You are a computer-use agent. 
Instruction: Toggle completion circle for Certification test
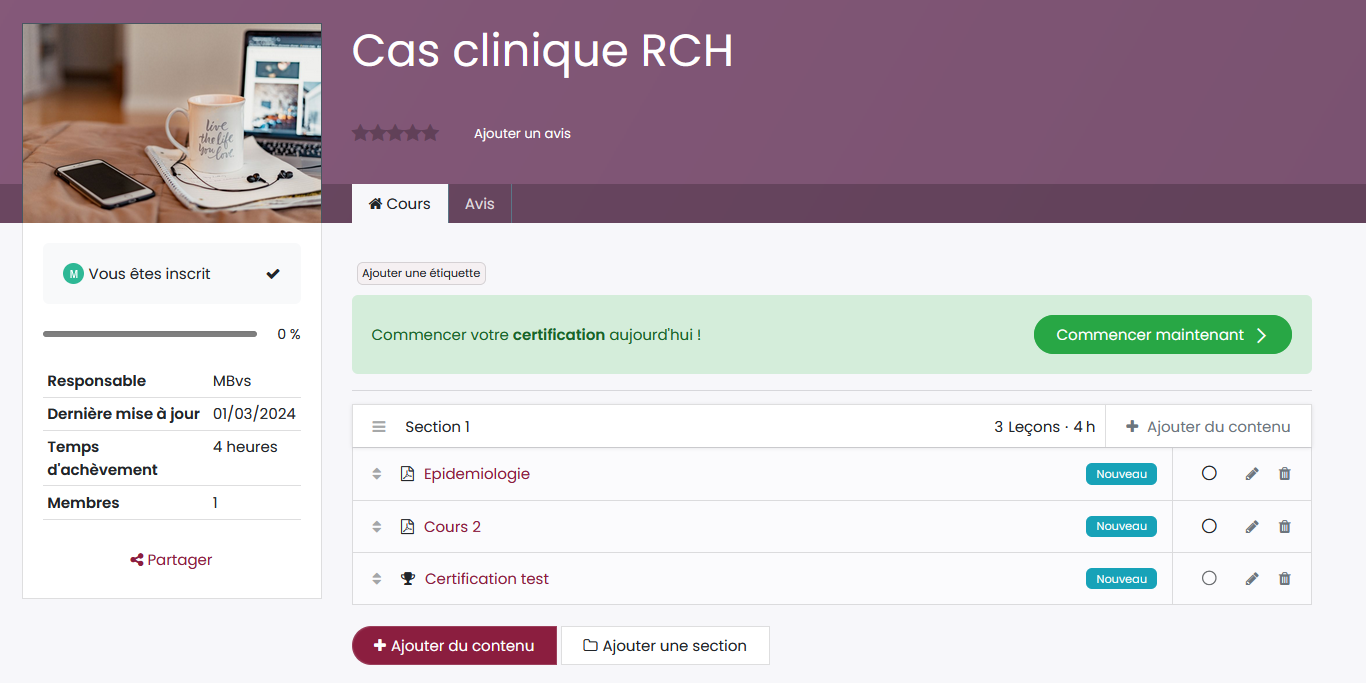pos(1209,578)
